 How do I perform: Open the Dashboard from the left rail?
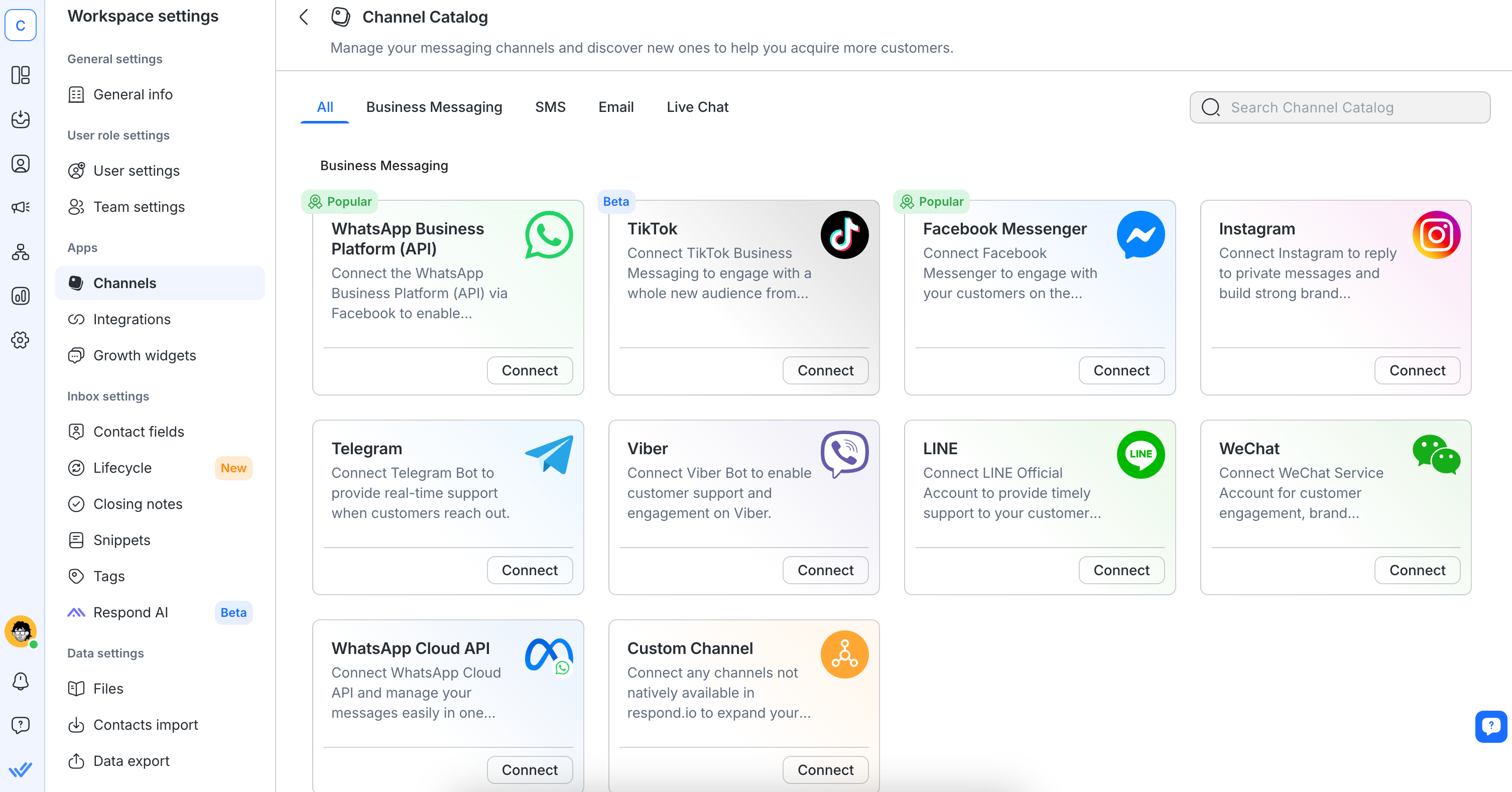coord(21,76)
